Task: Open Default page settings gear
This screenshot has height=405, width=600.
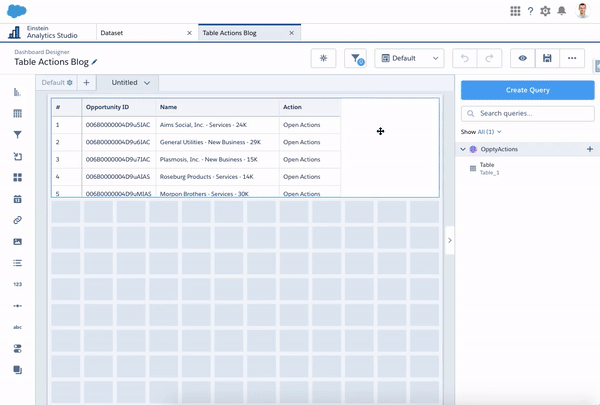Action: tap(70, 82)
